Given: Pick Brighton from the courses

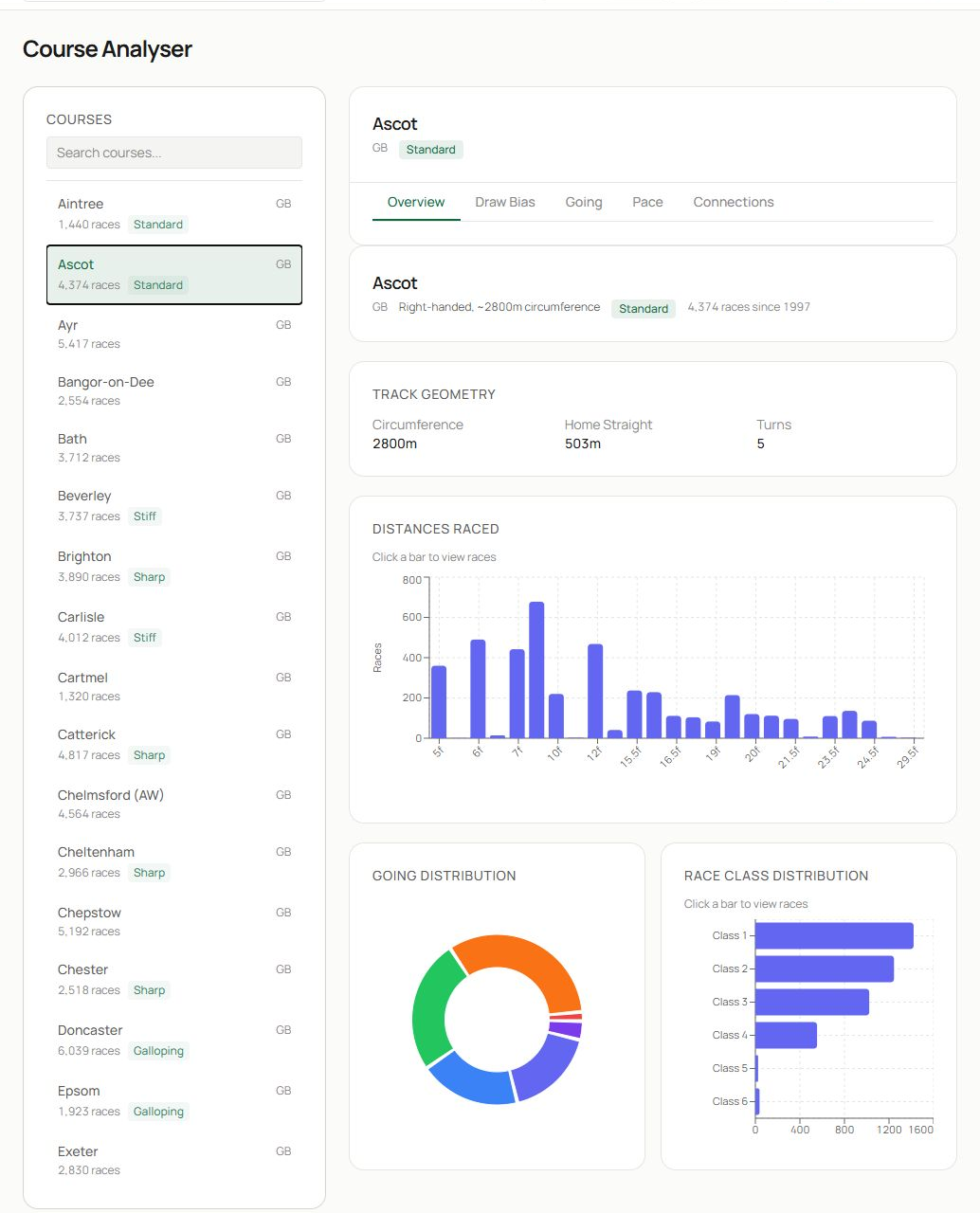Looking at the screenshot, I should coord(174,567).
